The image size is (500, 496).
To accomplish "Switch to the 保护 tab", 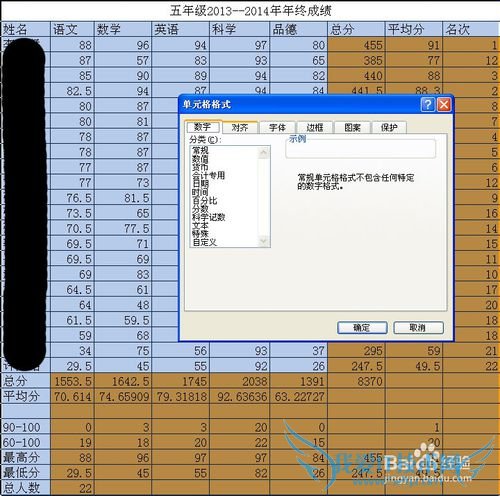I will (x=389, y=127).
